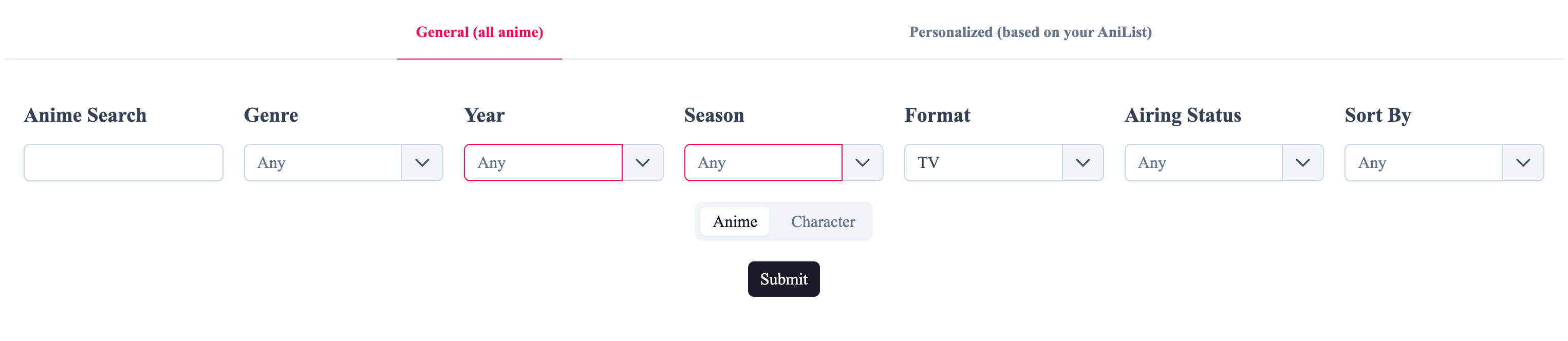The image size is (1568, 341).
Task: Click the Year dropdown arrow
Action: point(643,163)
